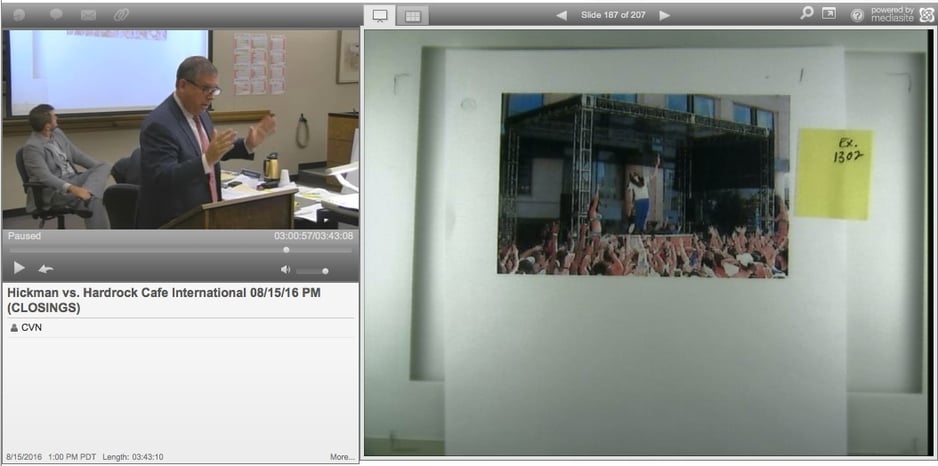
Task: Go to the next slide
Action: pos(665,15)
